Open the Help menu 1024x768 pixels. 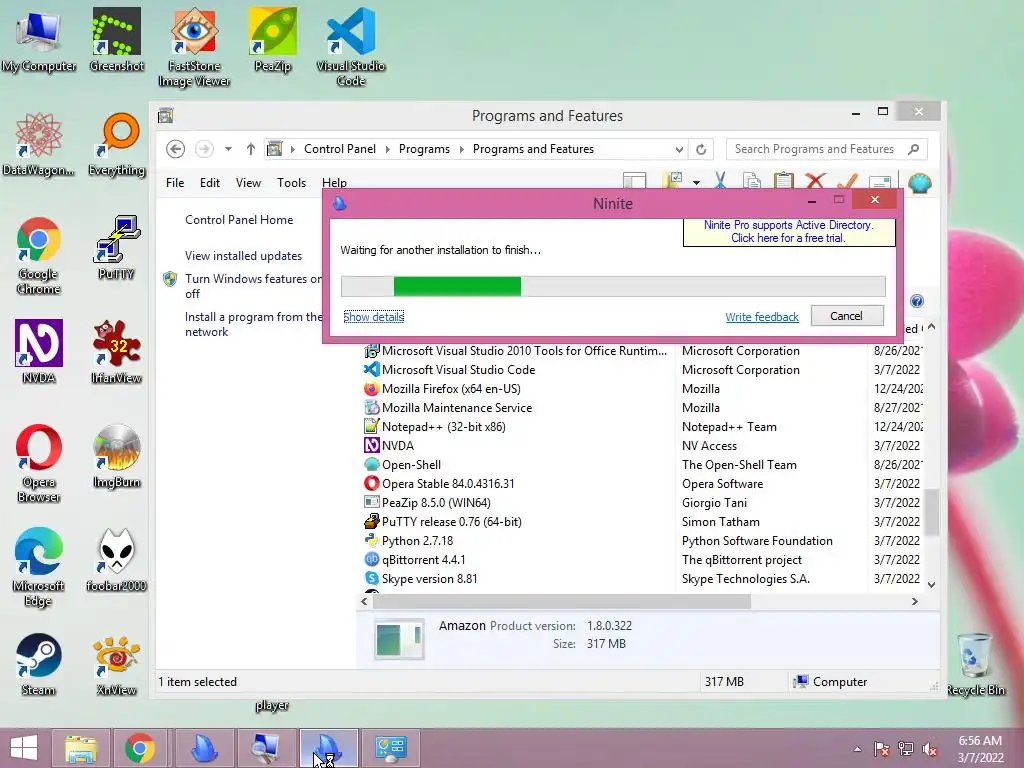point(334,183)
